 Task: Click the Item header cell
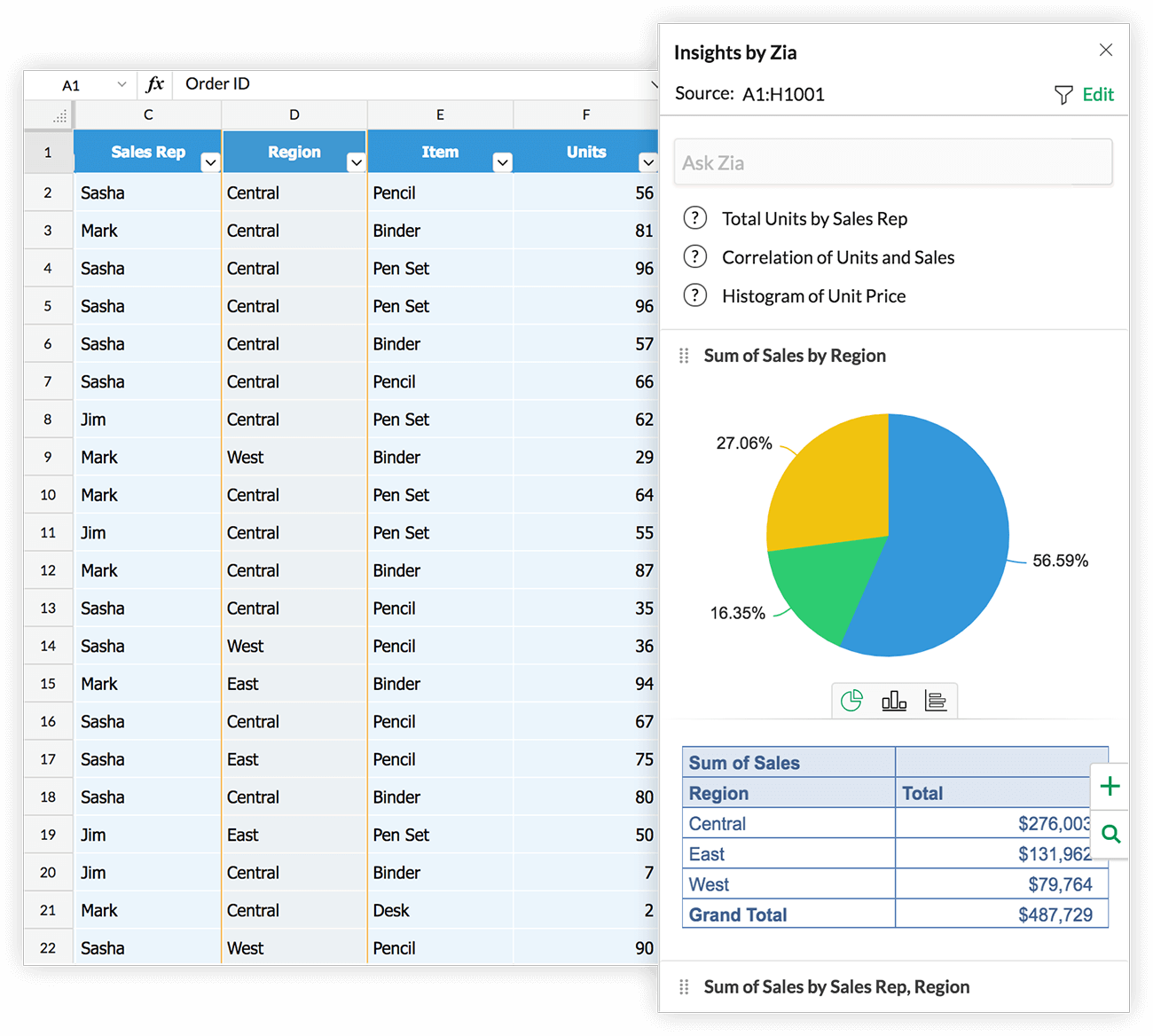[440, 152]
